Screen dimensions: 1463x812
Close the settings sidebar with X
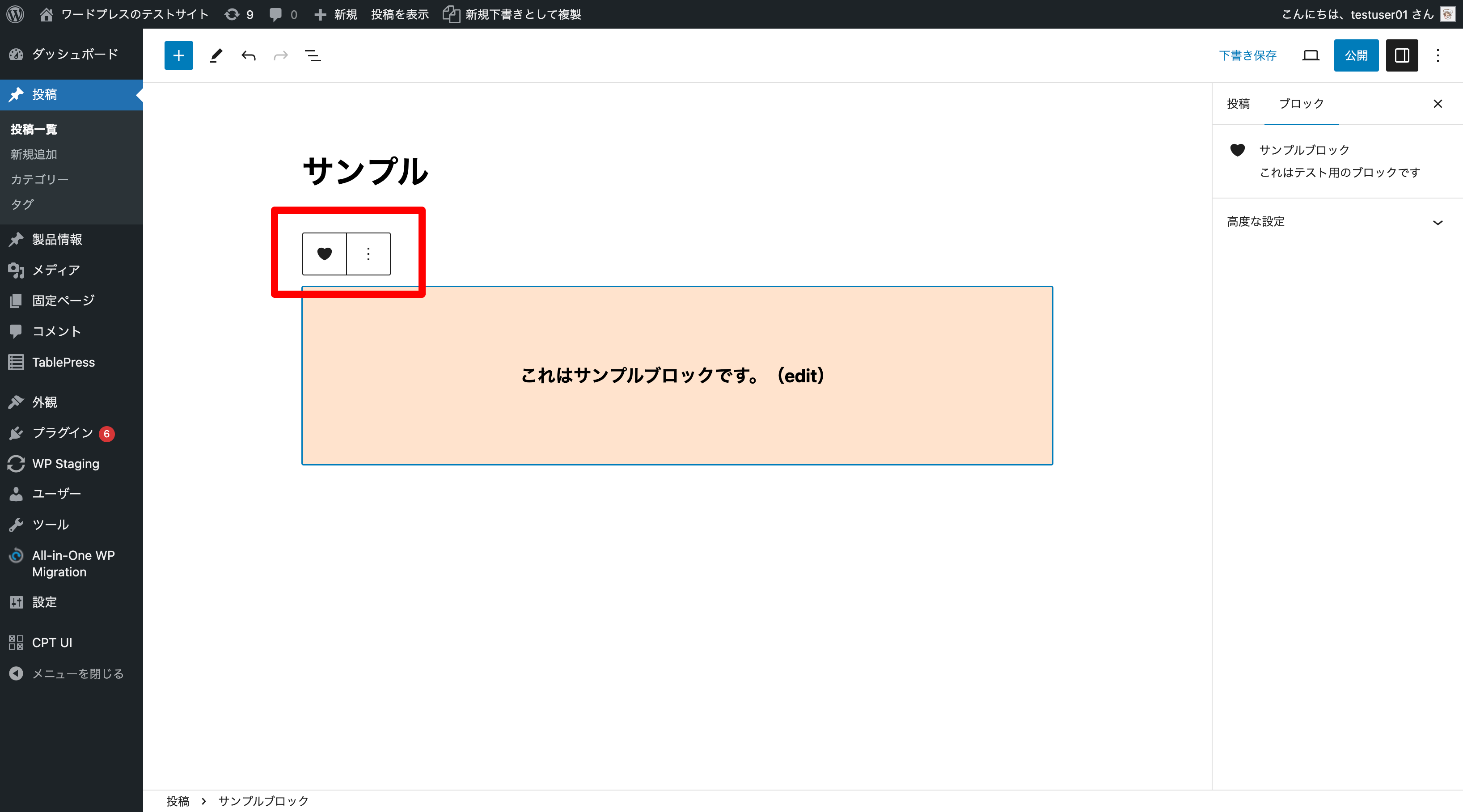(x=1438, y=103)
